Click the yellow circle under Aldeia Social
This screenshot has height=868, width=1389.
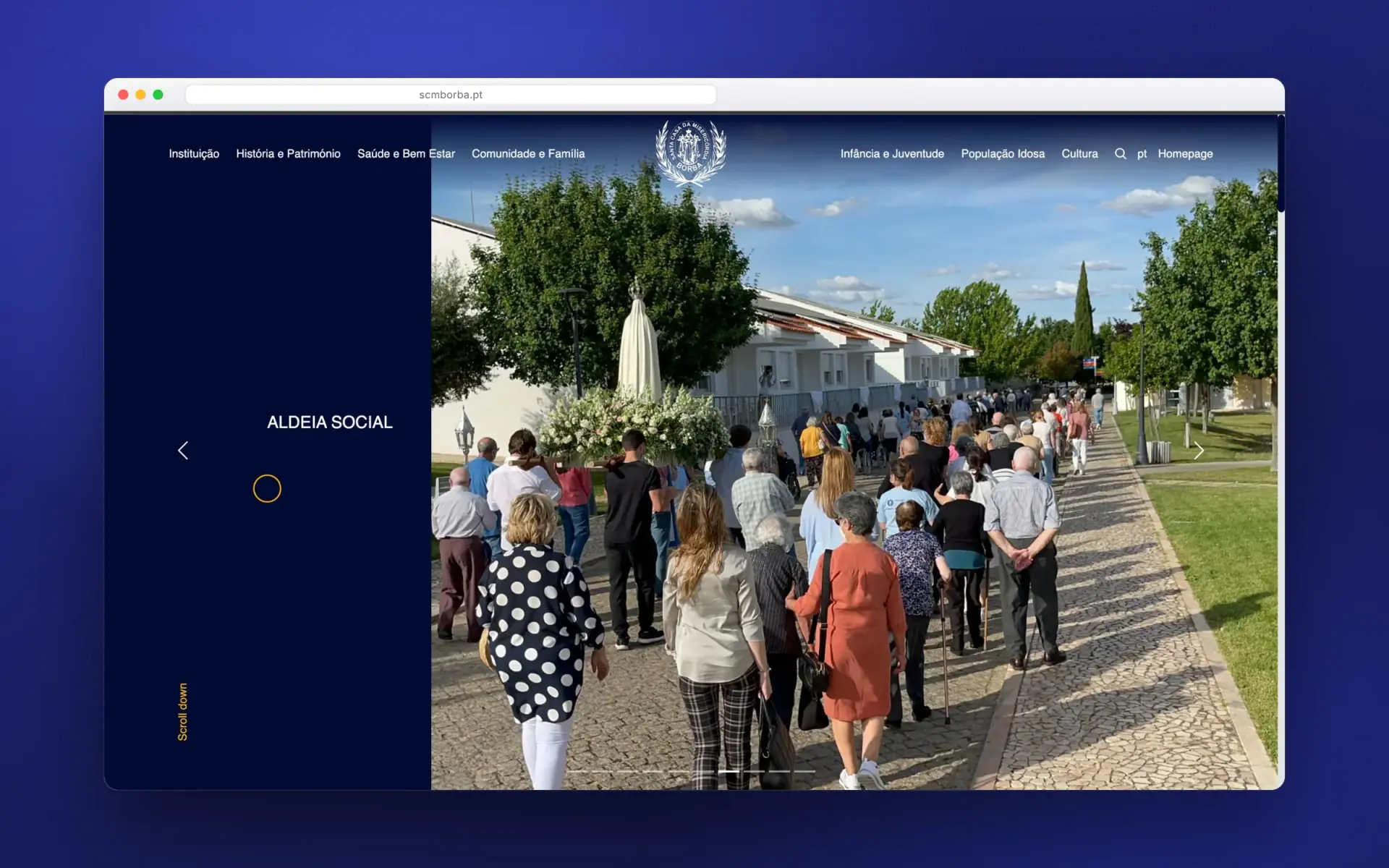pyautogui.click(x=267, y=488)
